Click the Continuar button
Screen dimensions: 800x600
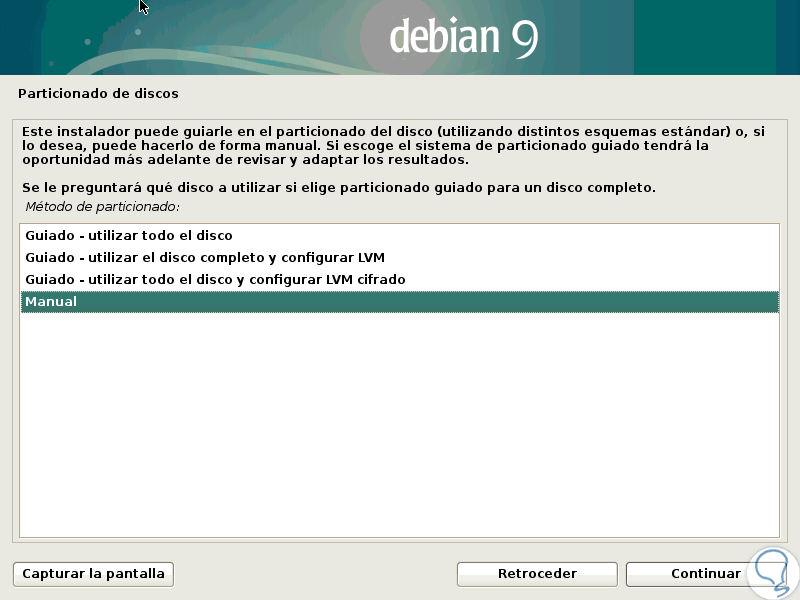pos(706,574)
